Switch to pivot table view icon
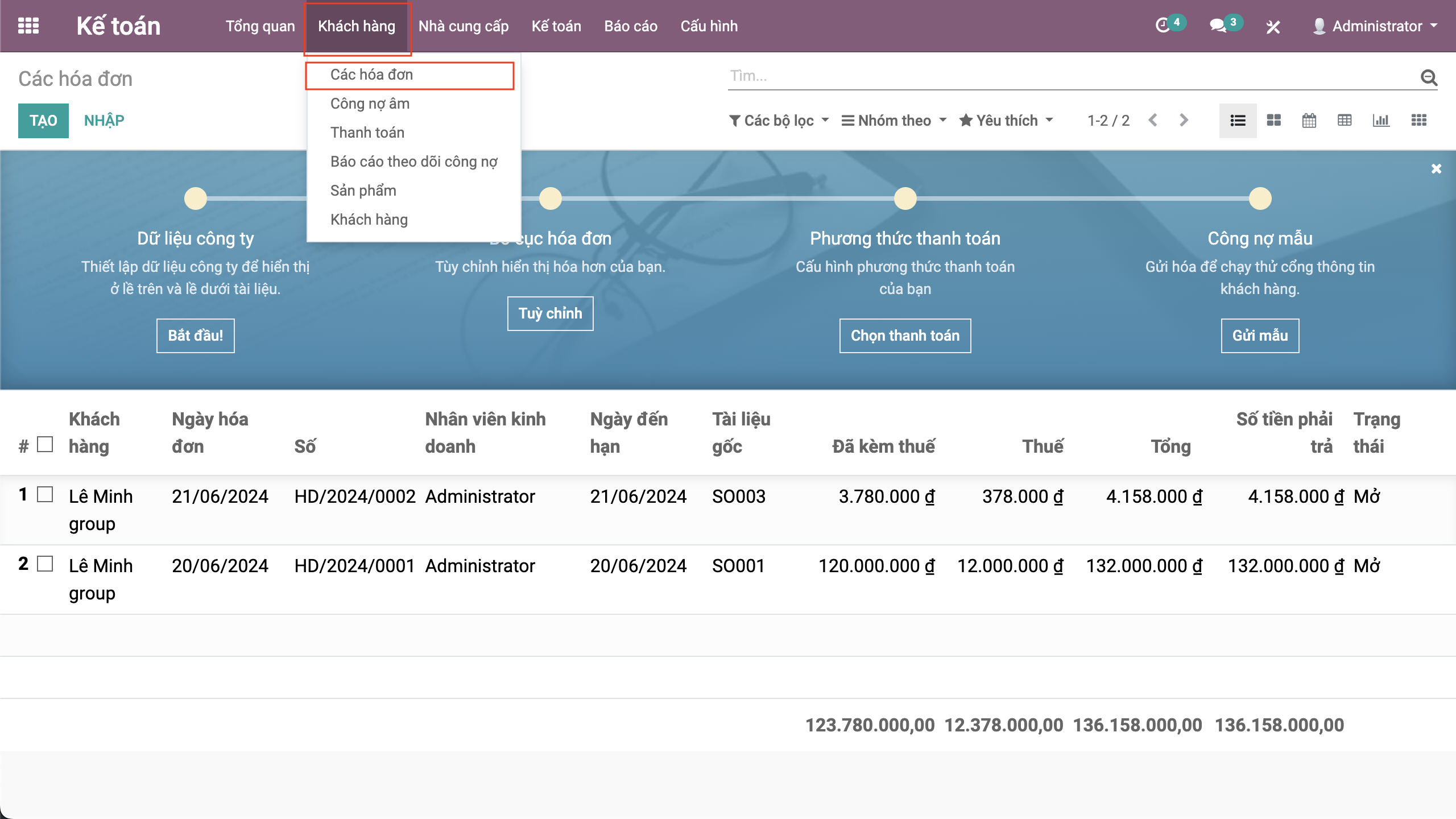This screenshot has height=819, width=1456. coord(1345,121)
